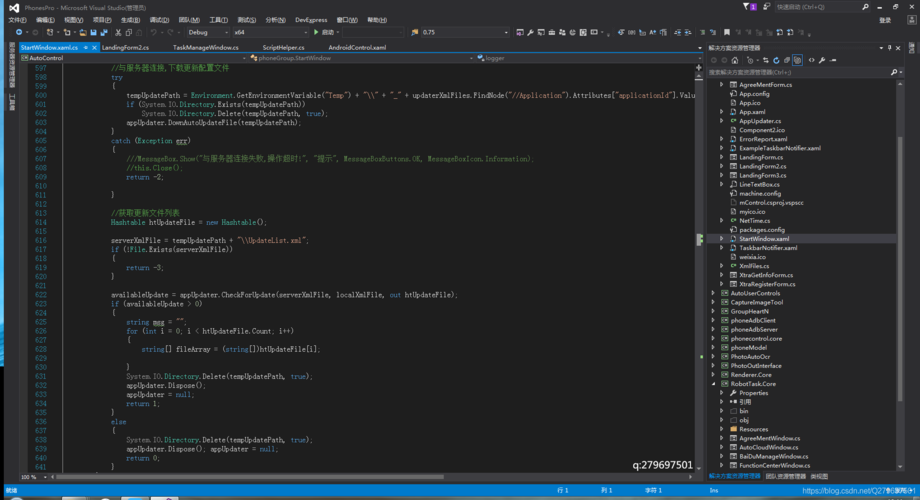Screen dimensions: 920x500
Task: Collapse the RobotTask.Core project node
Action: 713,384
